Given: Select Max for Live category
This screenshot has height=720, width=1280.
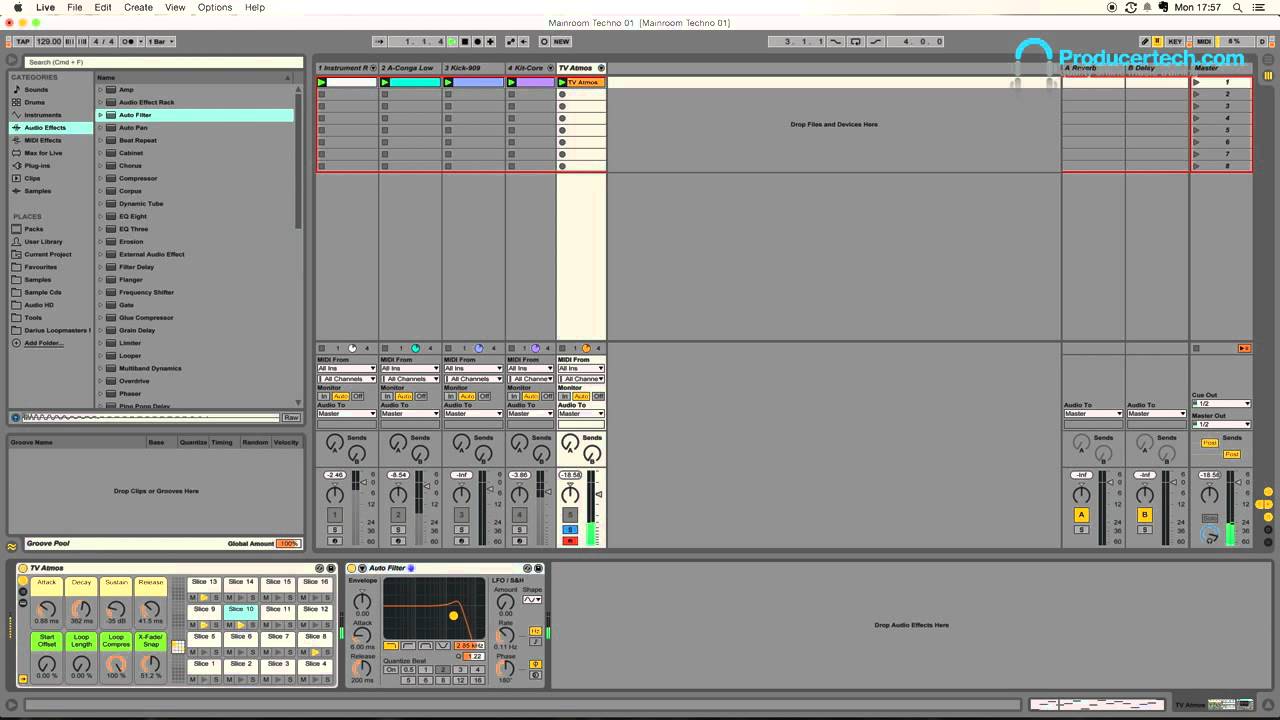Looking at the screenshot, I should point(43,153).
